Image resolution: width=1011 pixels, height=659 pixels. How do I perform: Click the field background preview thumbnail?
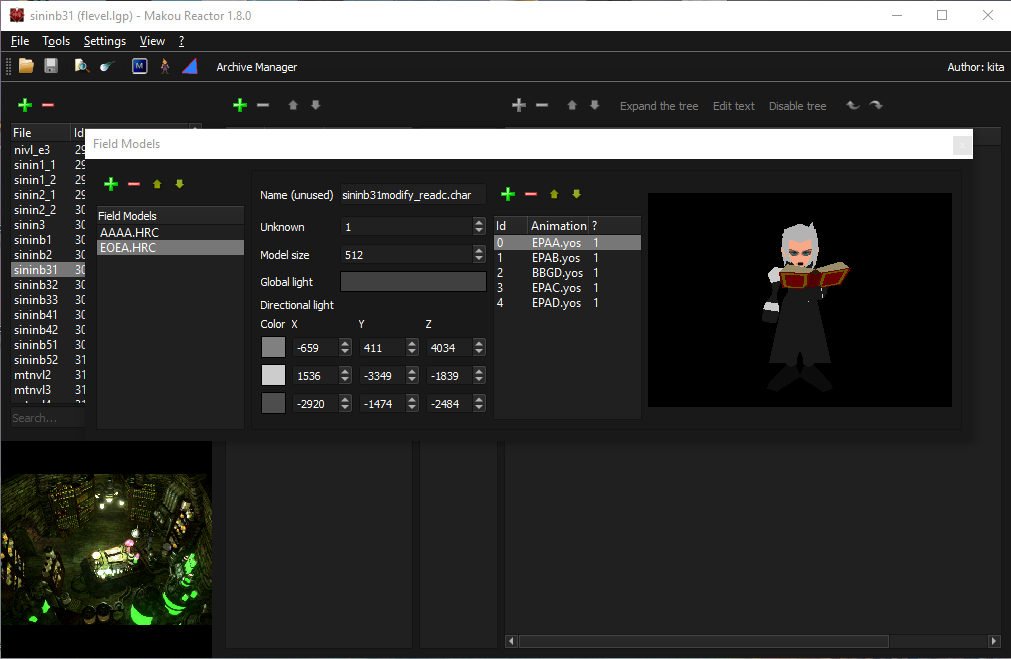point(106,549)
